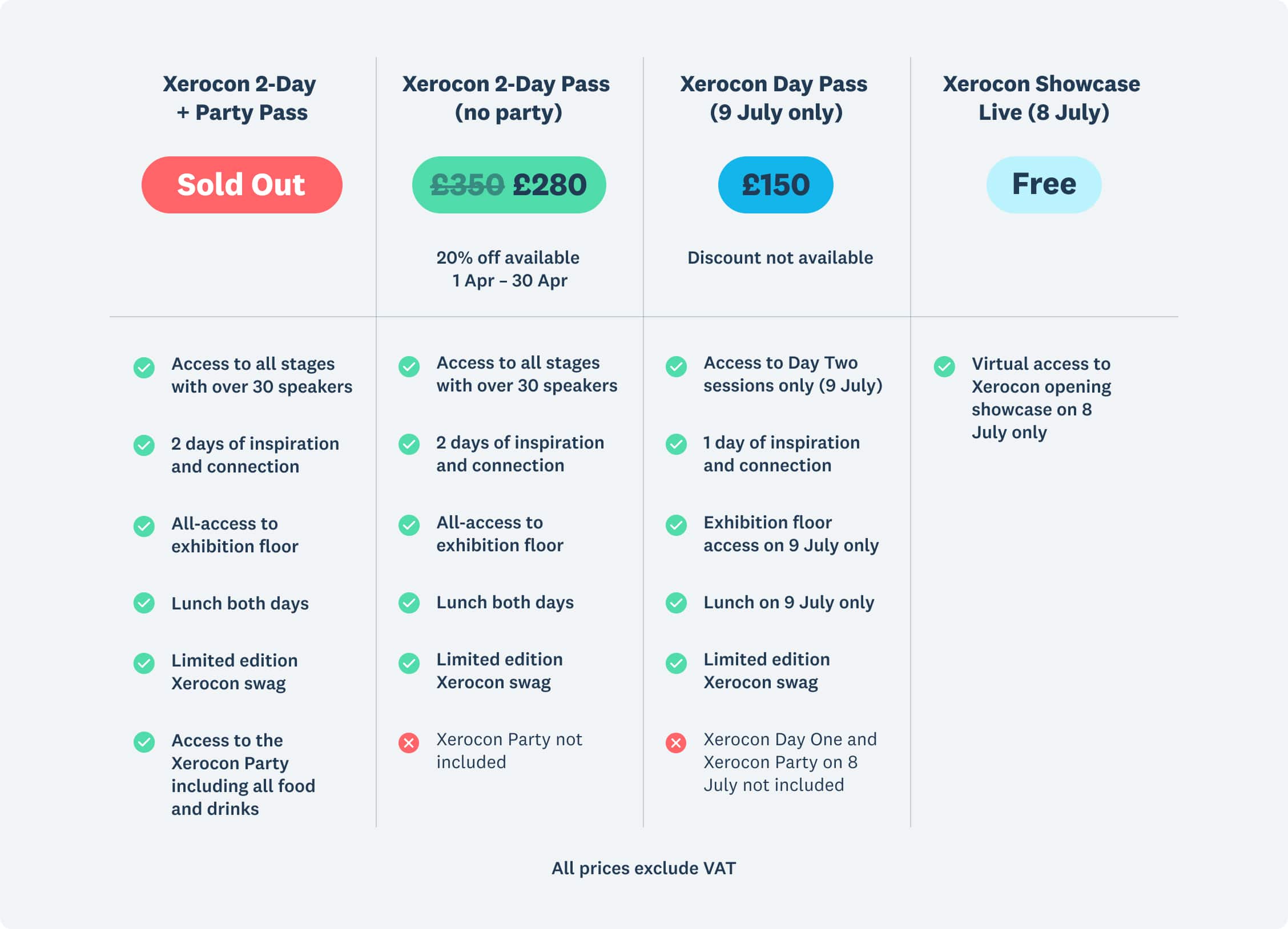Click checkmark next to Virtual access to Xerocon
Image resolution: width=1288 pixels, height=929 pixels.
click(944, 366)
